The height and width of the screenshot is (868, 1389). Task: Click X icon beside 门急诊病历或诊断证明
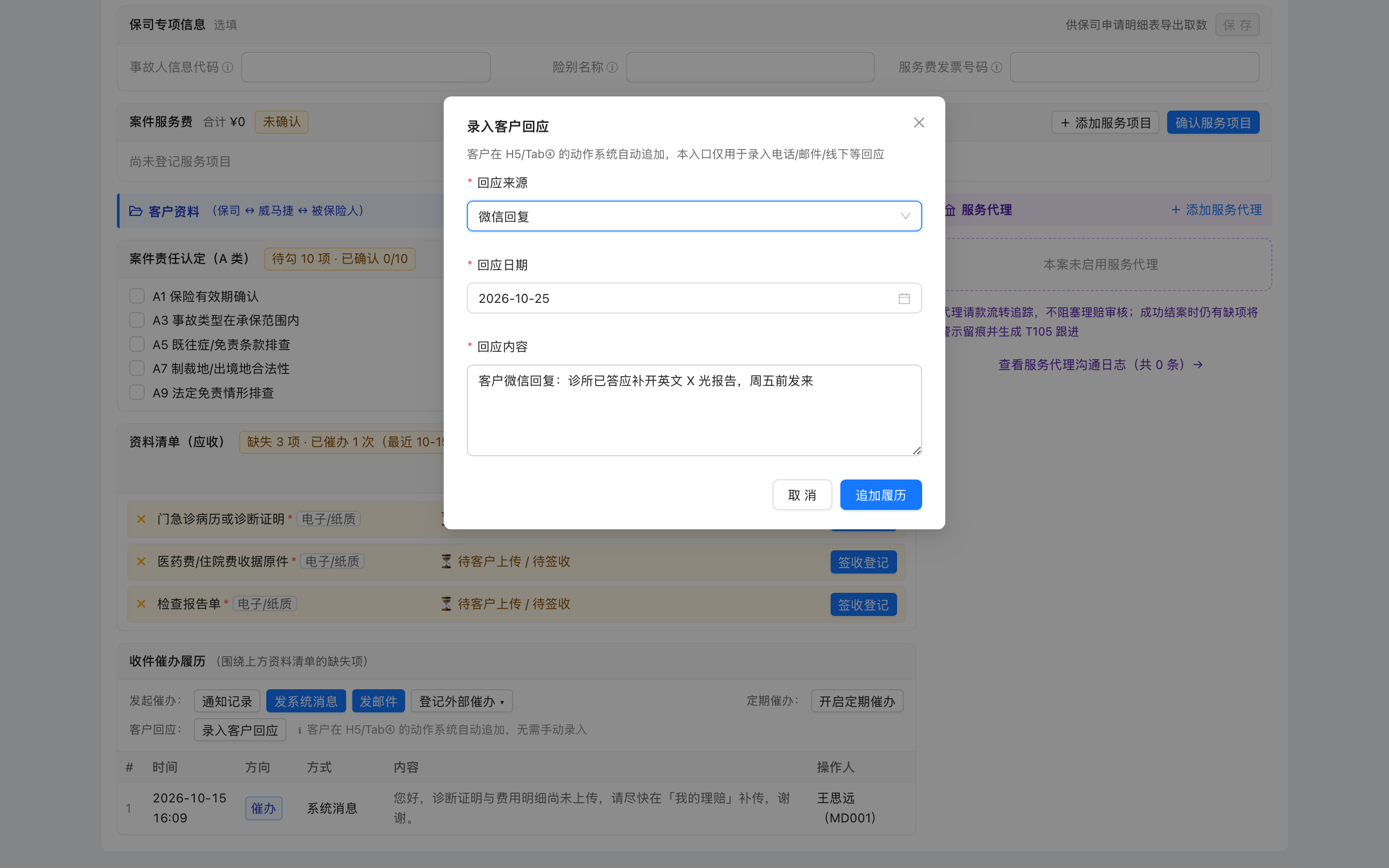pos(141,519)
